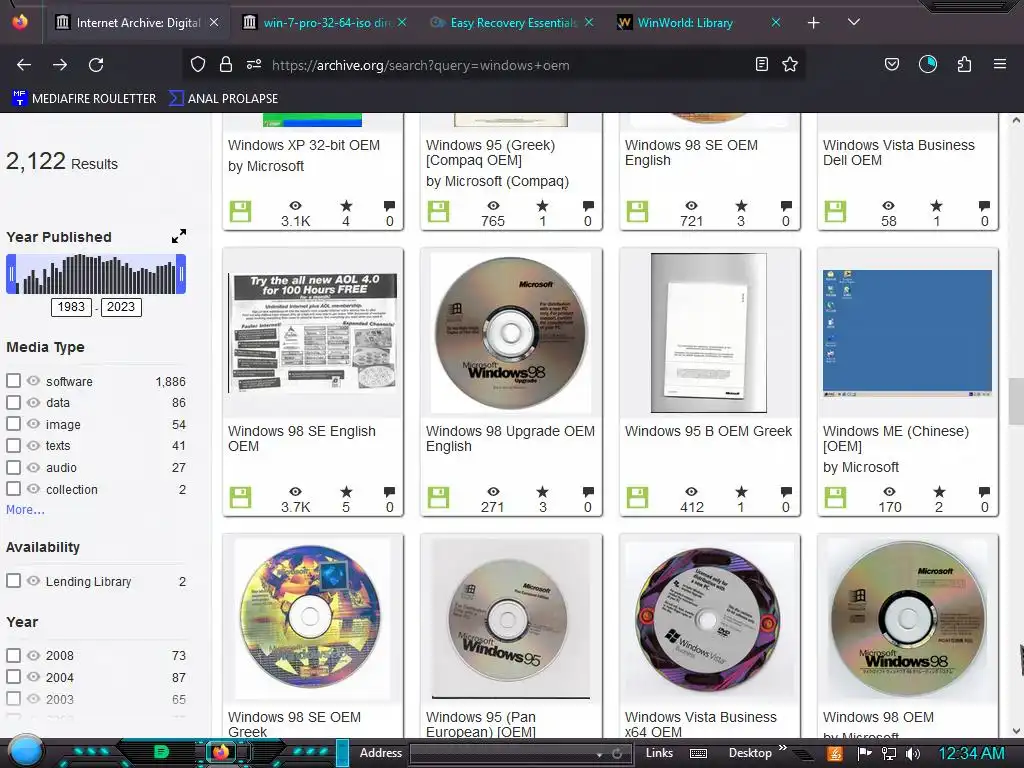
Task: Toggle eye icon next to Lending Library
Action: [33, 581]
